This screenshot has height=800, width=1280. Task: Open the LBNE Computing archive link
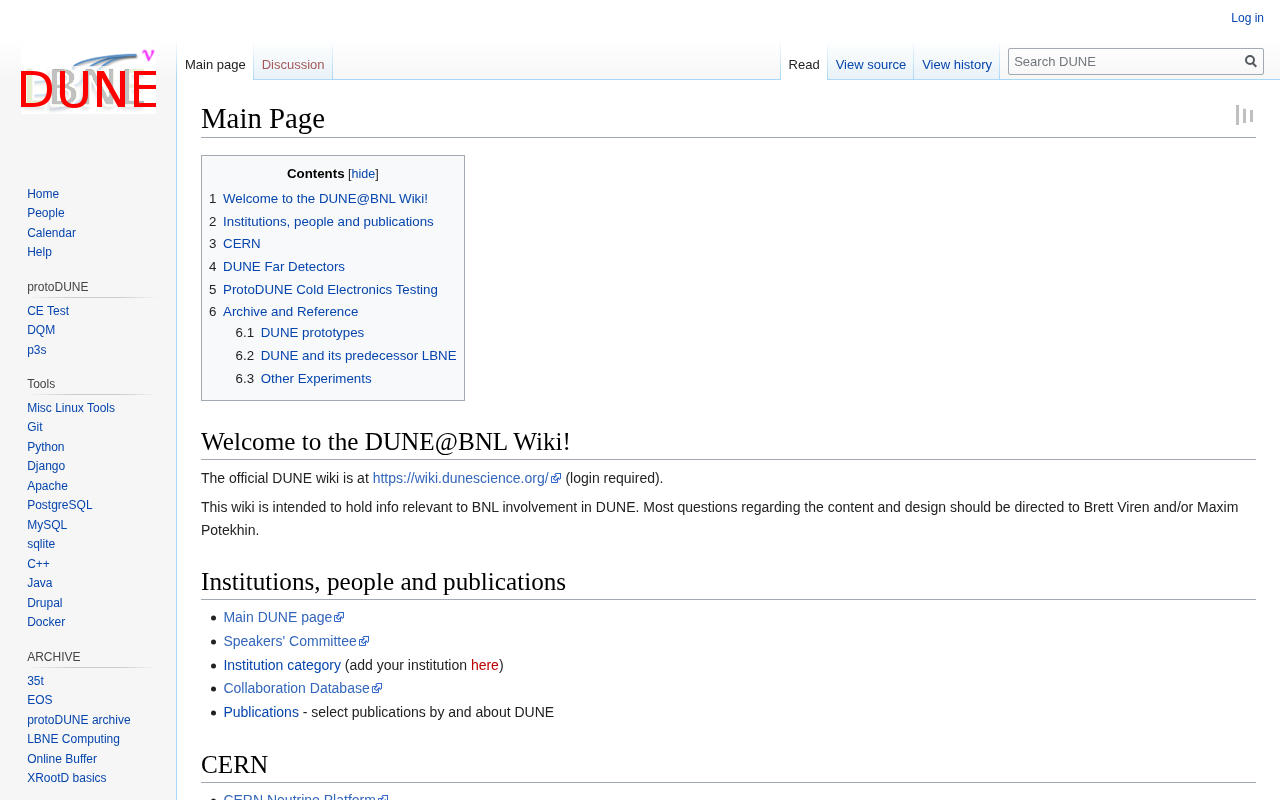pyautogui.click(x=73, y=739)
